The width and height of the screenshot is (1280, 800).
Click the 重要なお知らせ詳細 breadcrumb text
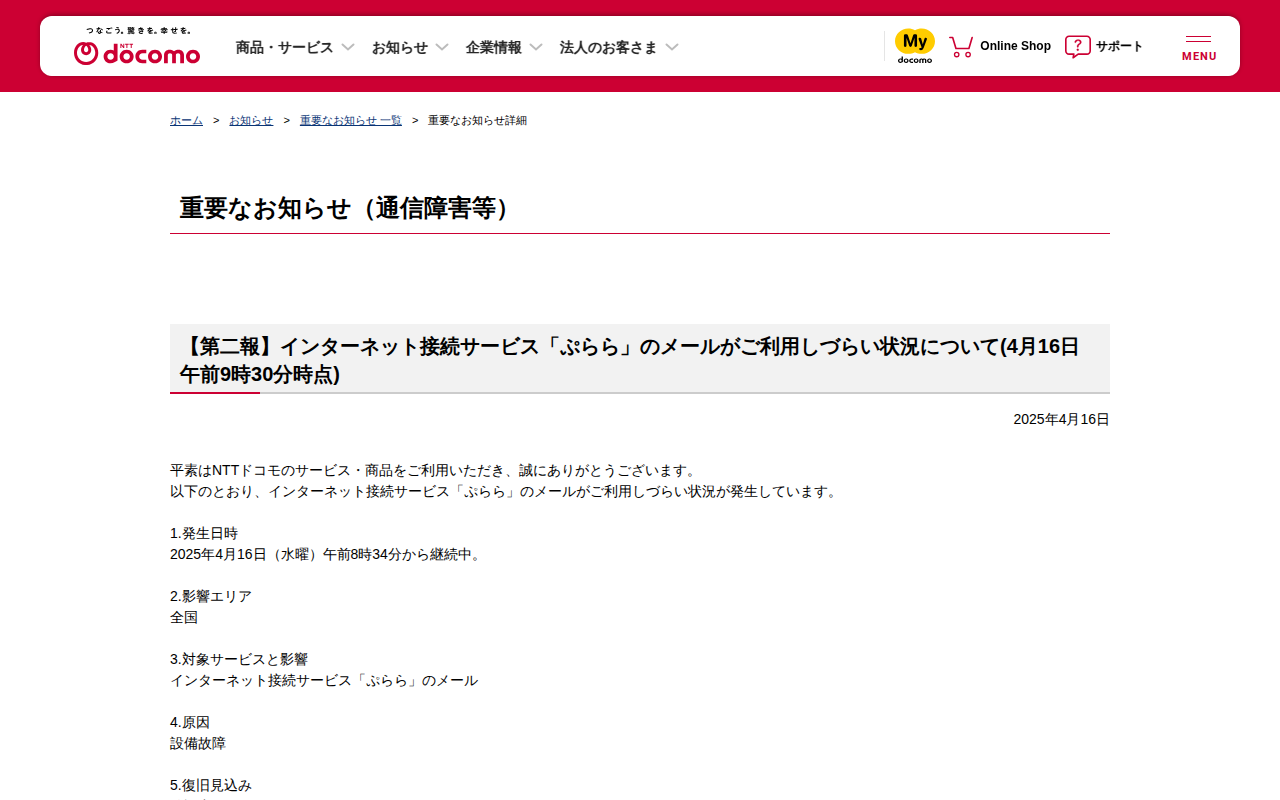pos(477,120)
